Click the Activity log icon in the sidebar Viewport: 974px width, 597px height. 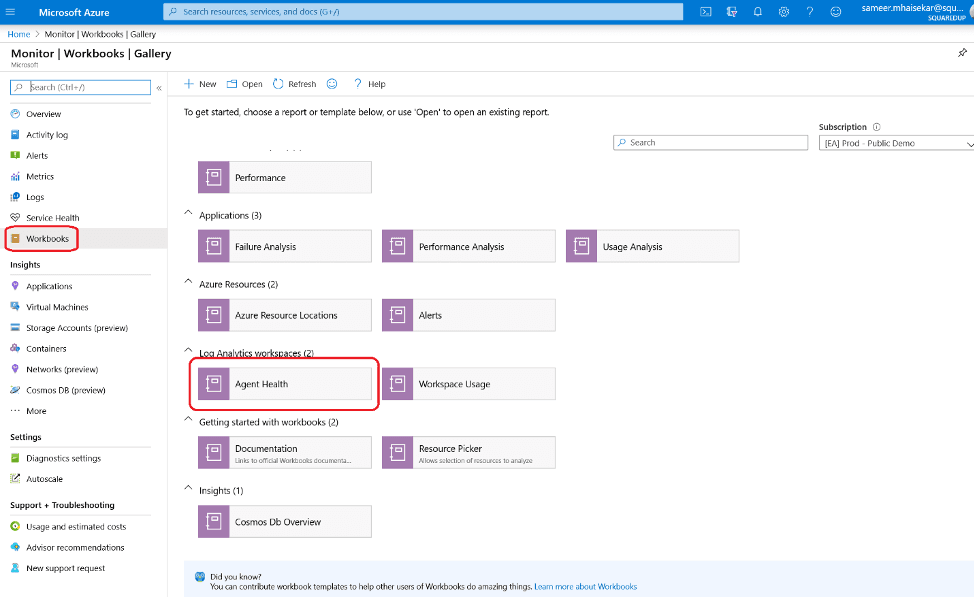pos(16,134)
